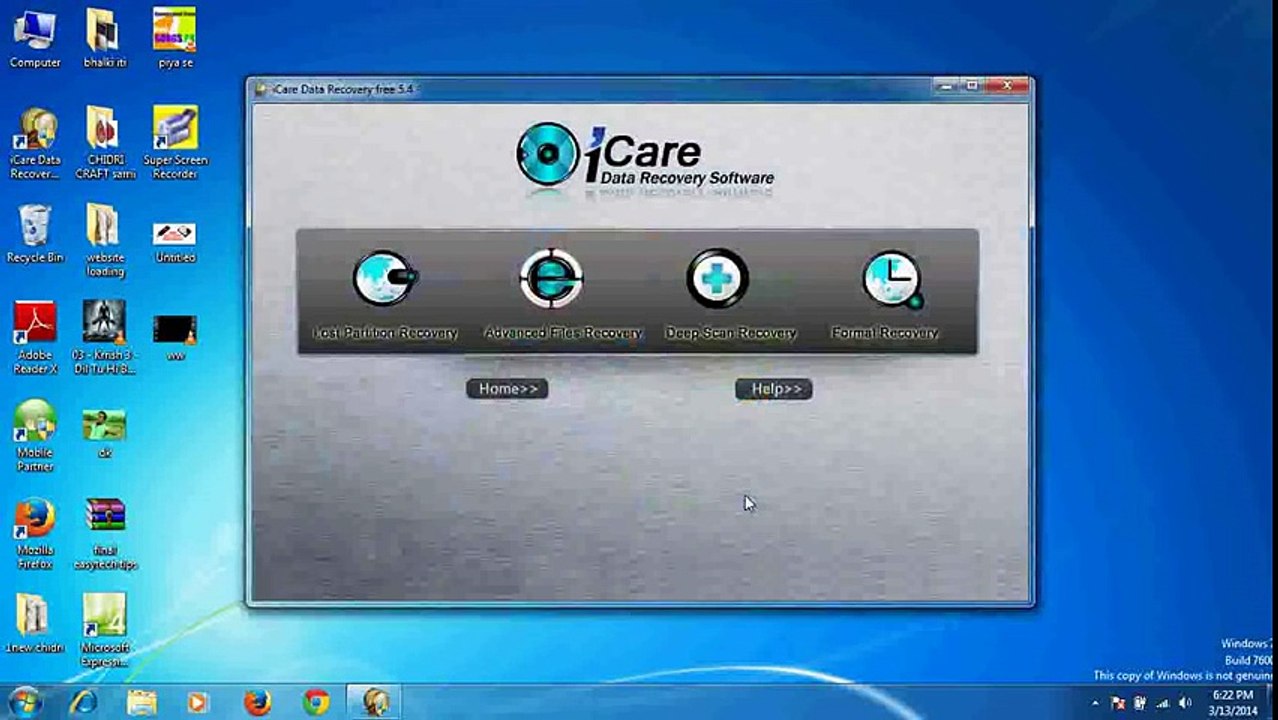Select the piya se desktop icon
This screenshot has width=1278, height=720.
(x=175, y=38)
